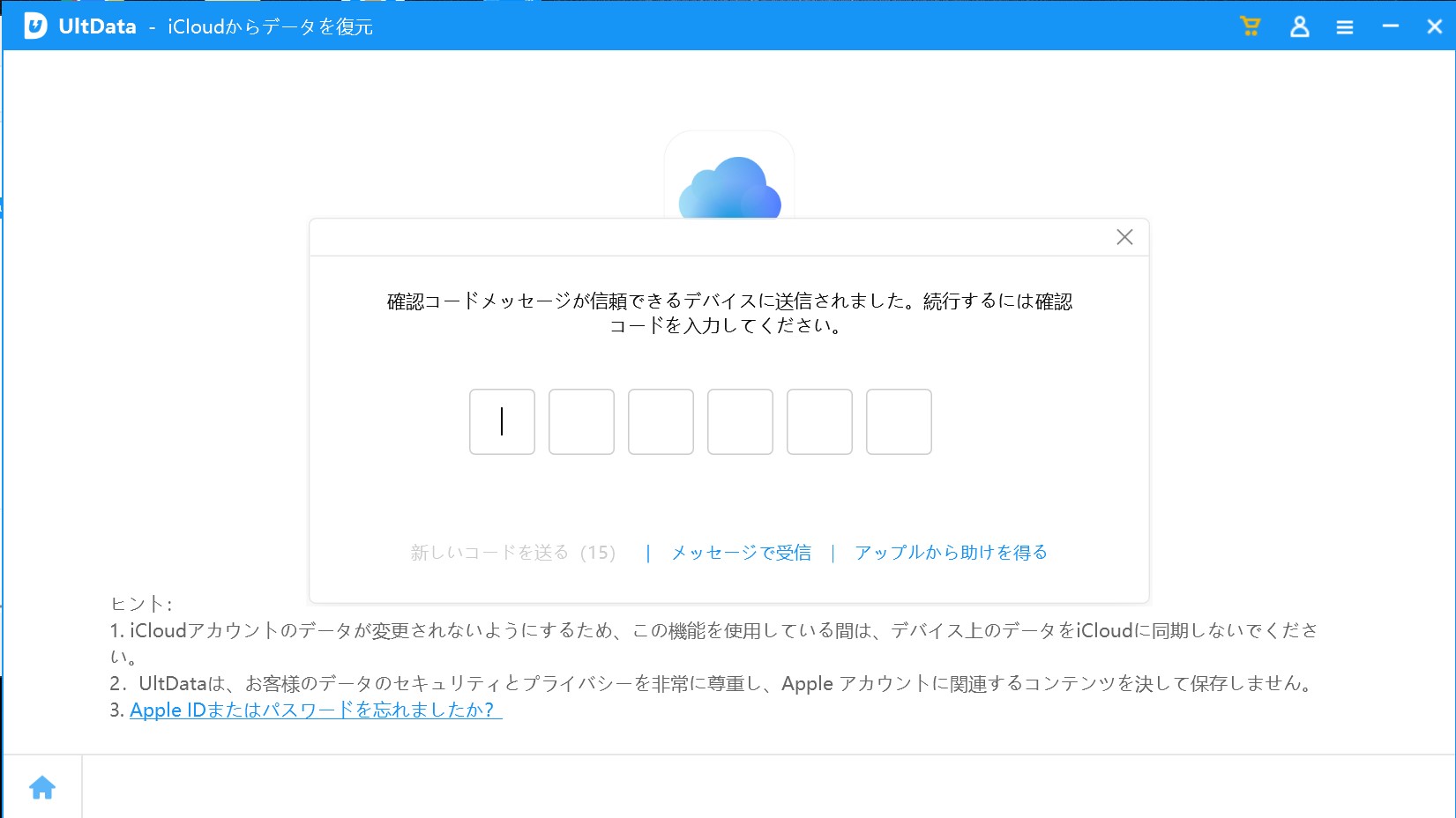
Task: Click the sixth verification code box
Action: pyautogui.click(x=899, y=421)
